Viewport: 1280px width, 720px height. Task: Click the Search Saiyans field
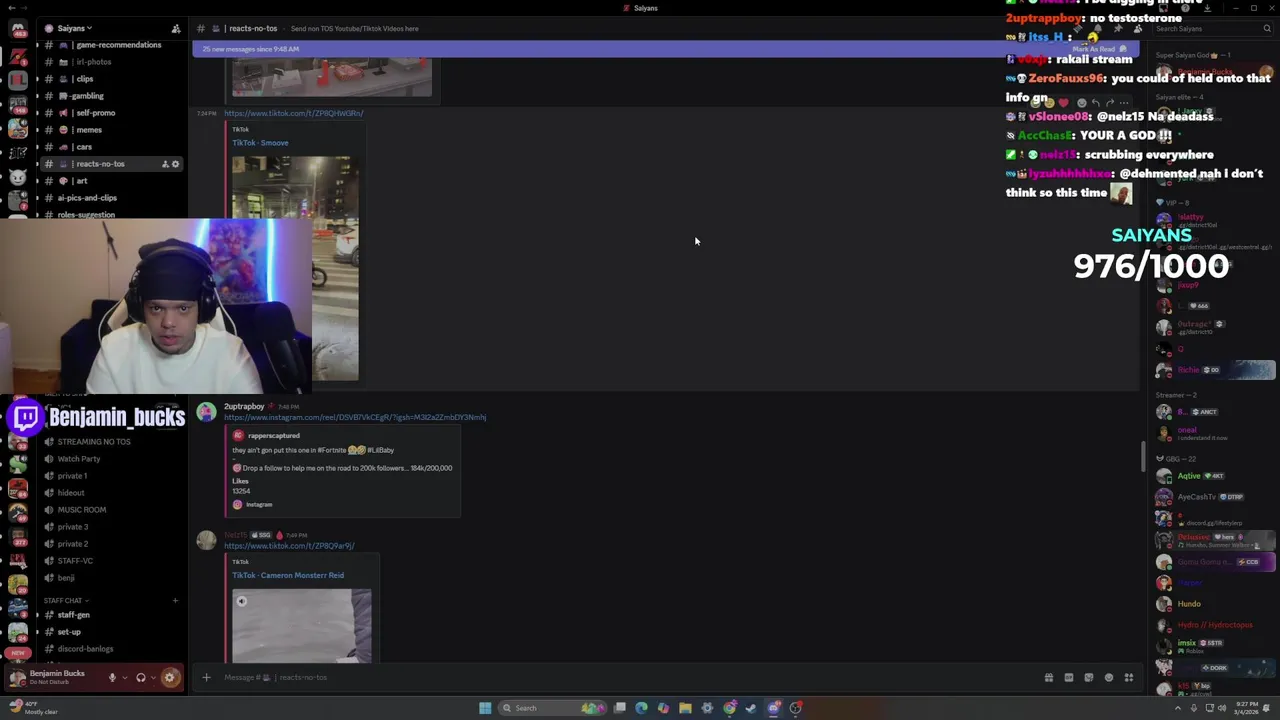pos(1211,29)
